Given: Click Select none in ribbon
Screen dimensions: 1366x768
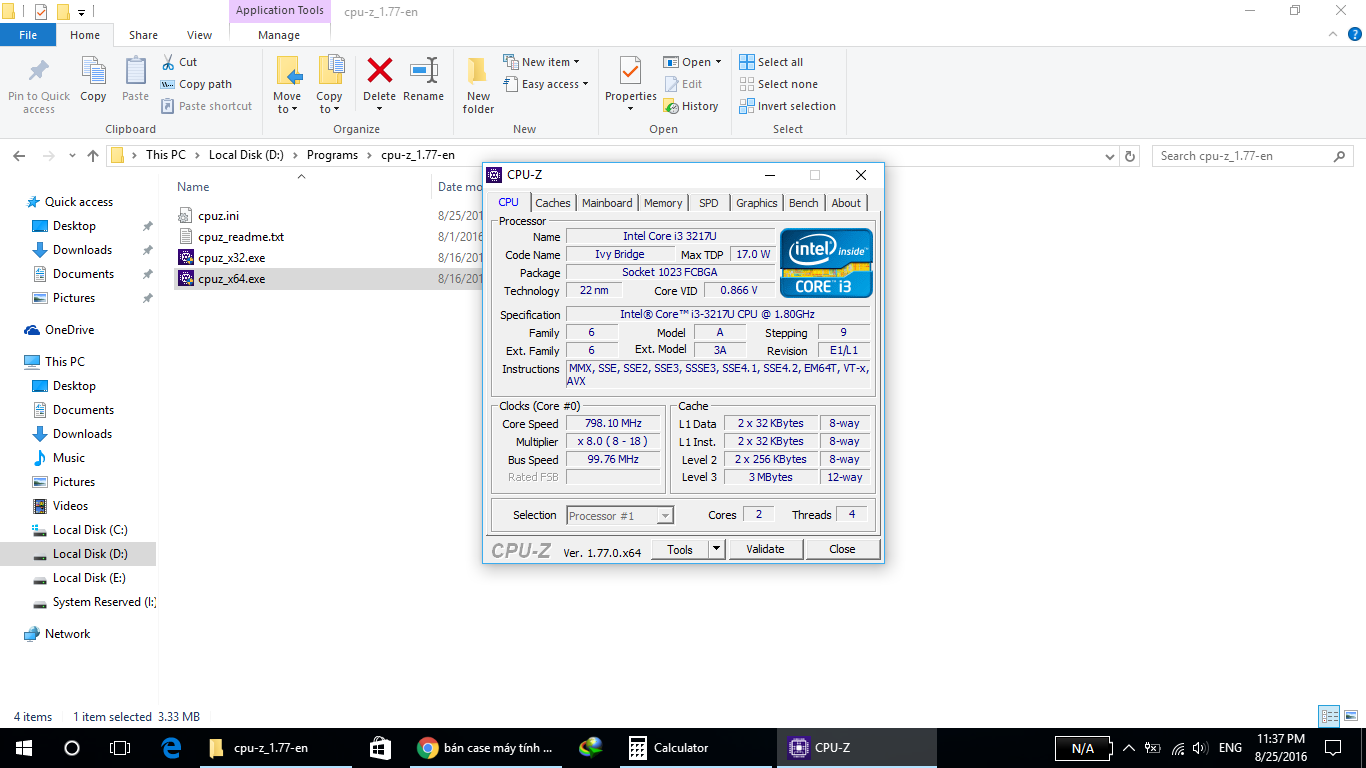Looking at the screenshot, I should [x=778, y=84].
